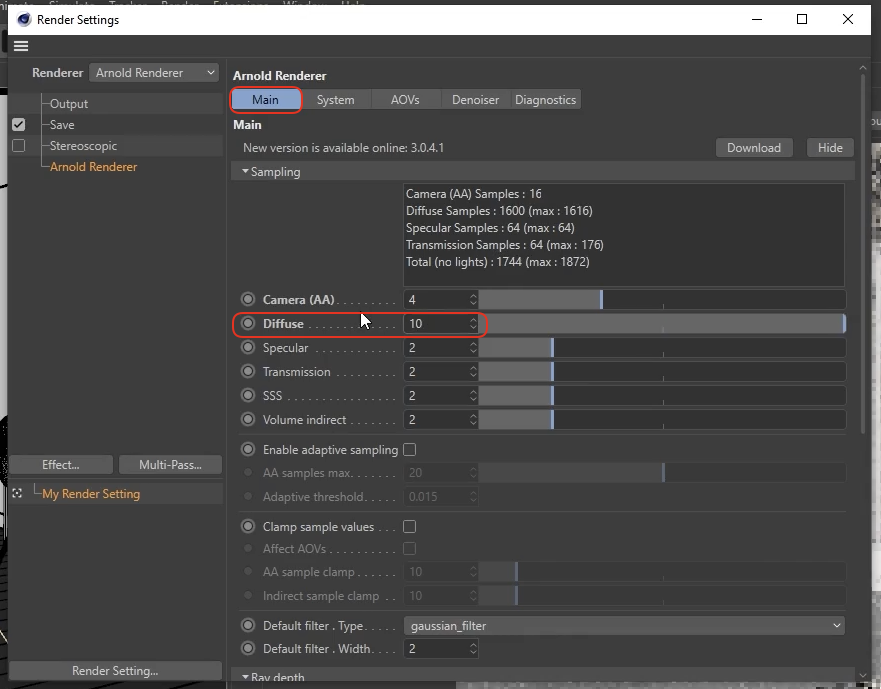This screenshot has height=689, width=881.
Task: Click the scroll down arrow
Action: point(863,675)
